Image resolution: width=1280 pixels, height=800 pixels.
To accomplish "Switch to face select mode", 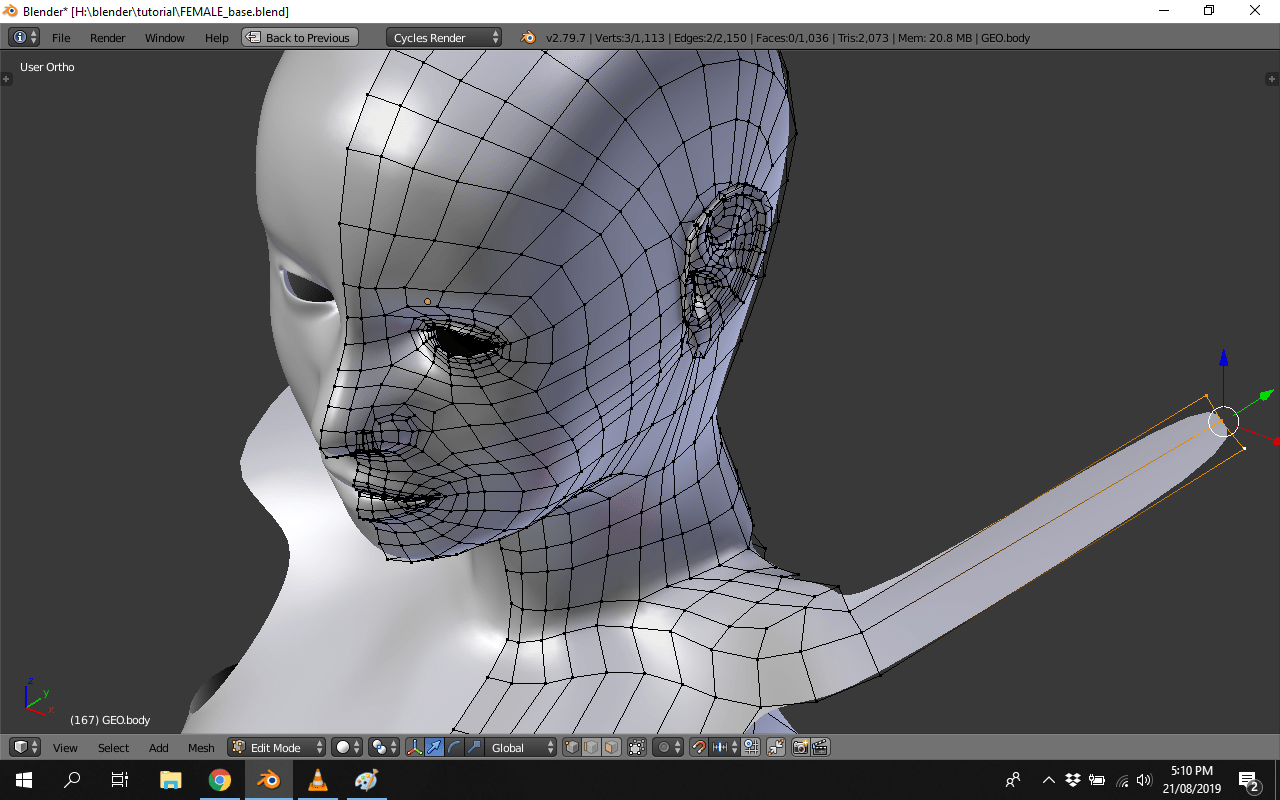I will [610, 747].
